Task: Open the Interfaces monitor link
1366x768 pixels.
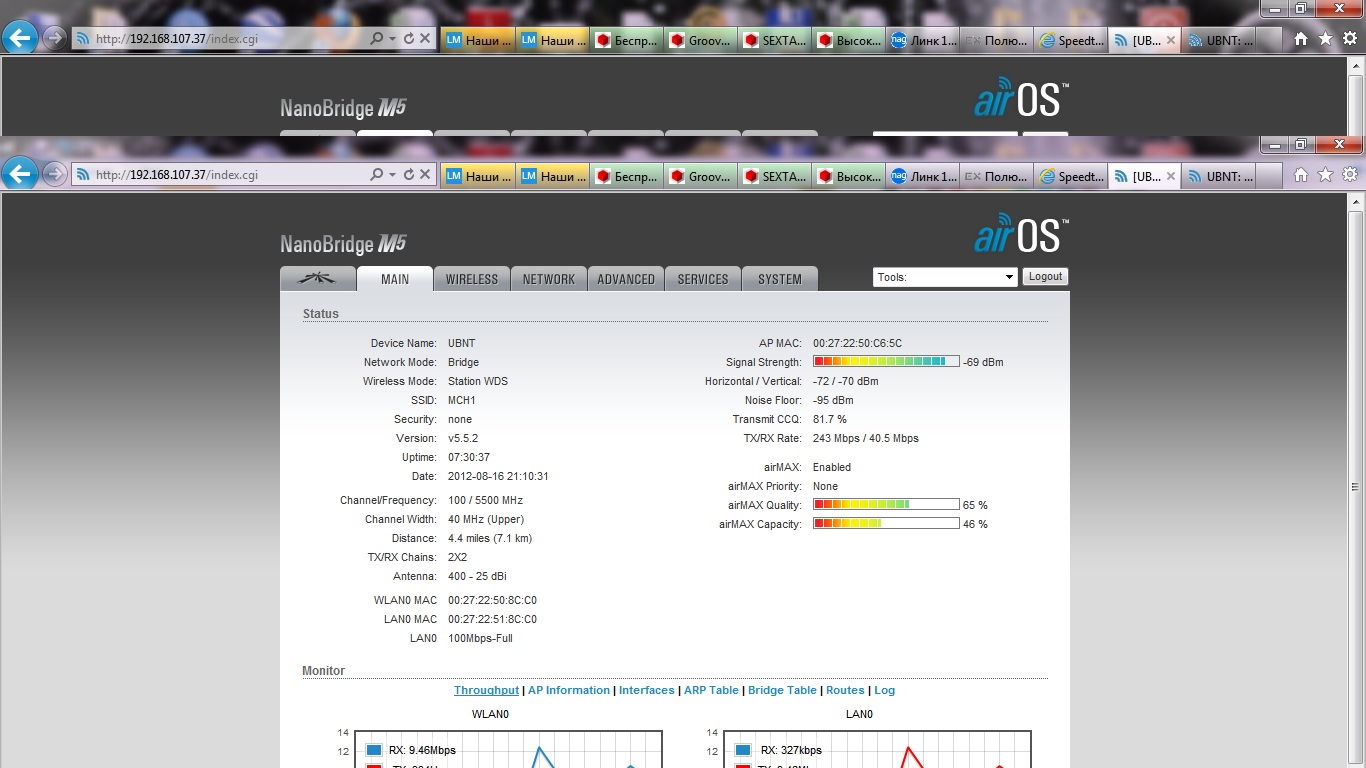Action: click(x=647, y=690)
